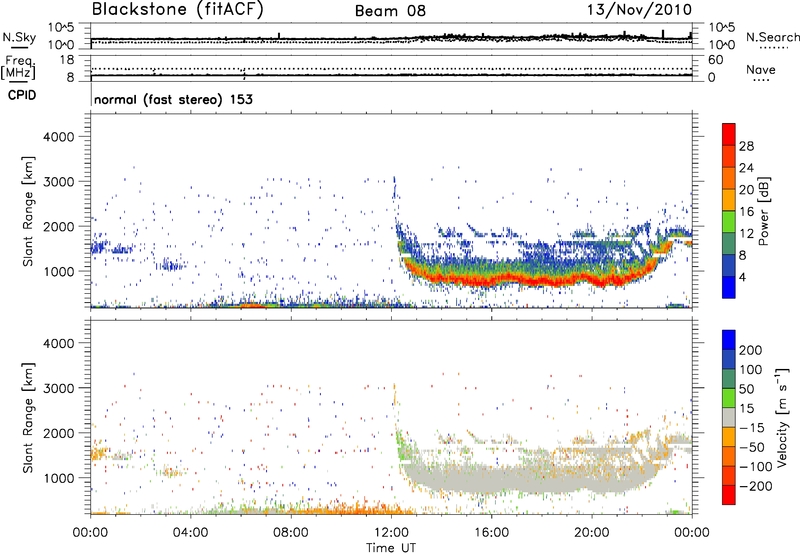Click the '08:00' time axis tick label
Viewport: 800px width, 554px height.
(x=291, y=533)
